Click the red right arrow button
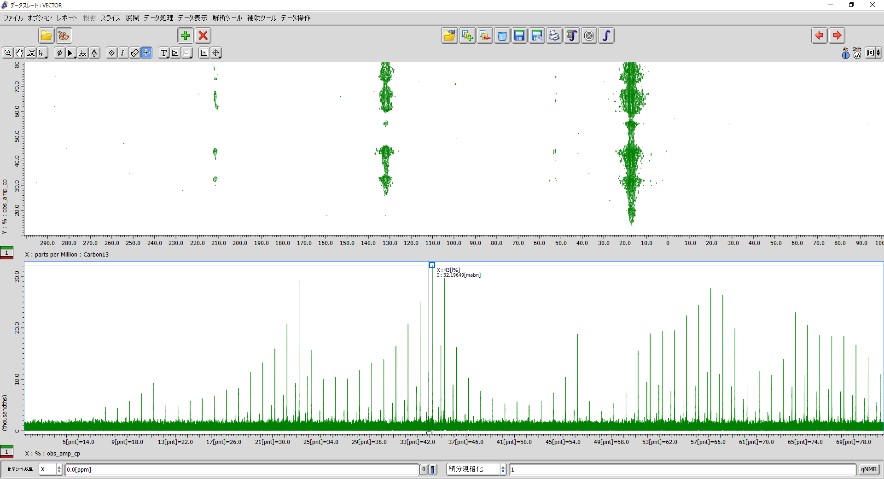This screenshot has width=884, height=479. [x=837, y=36]
